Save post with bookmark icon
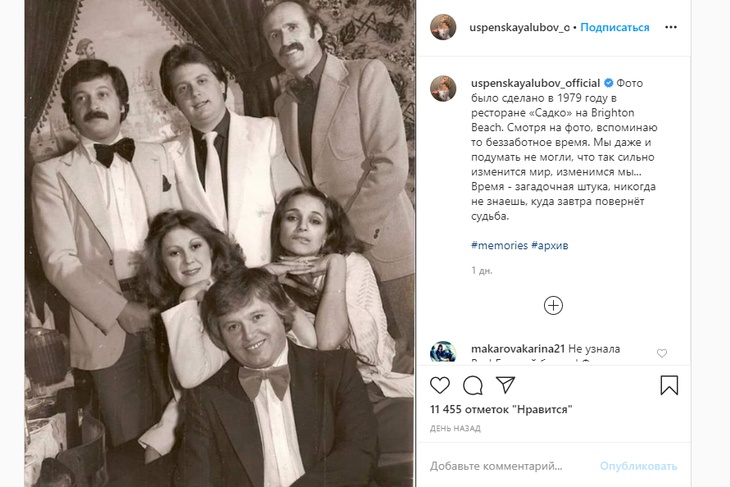Screen dimensions: 730x487 (x=669, y=384)
